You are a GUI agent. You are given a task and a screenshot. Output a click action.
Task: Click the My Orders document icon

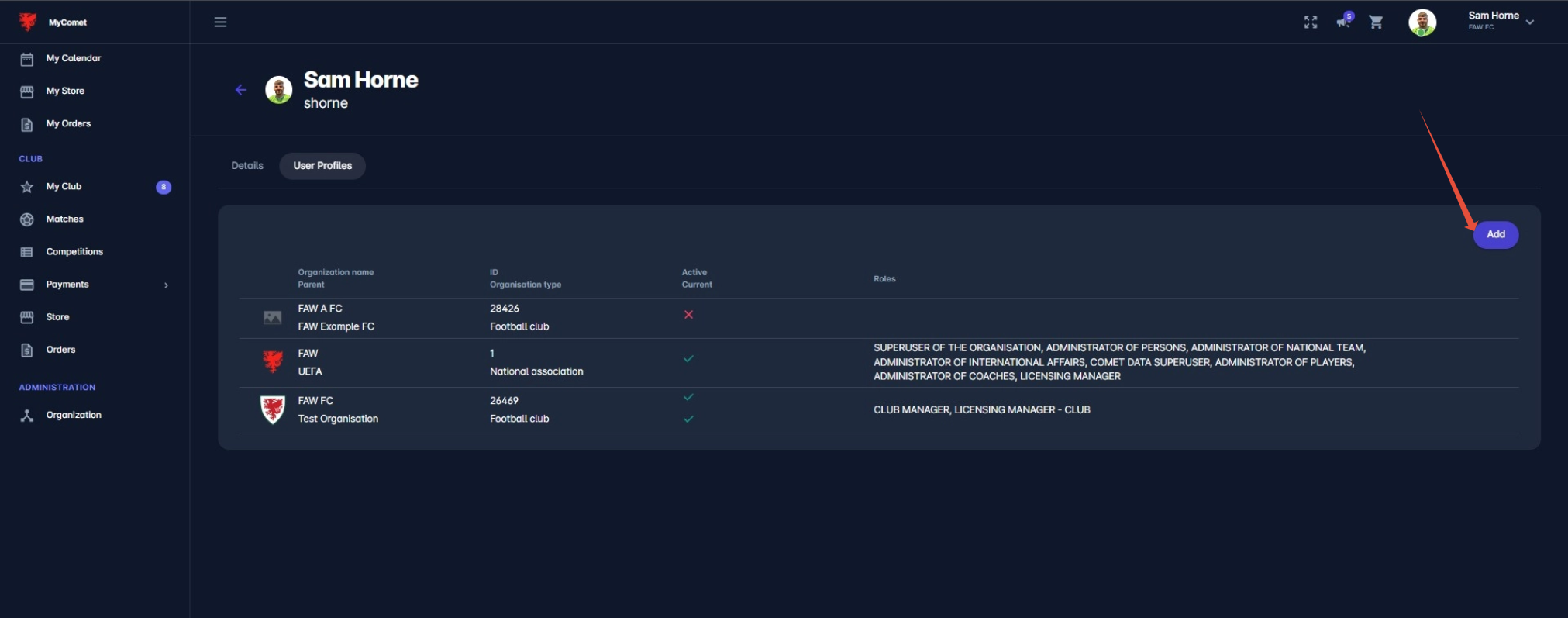point(27,124)
